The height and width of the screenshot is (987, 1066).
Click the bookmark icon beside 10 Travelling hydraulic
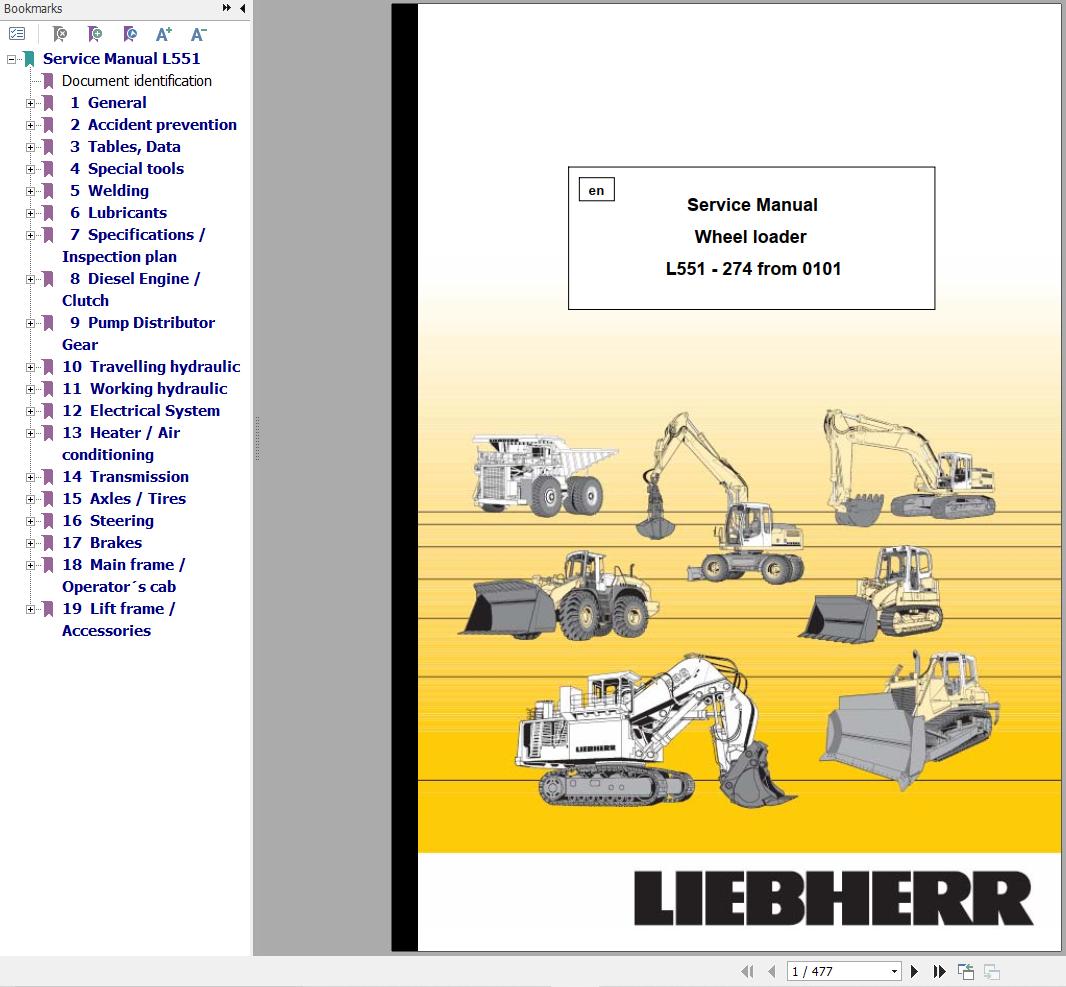[x=48, y=367]
